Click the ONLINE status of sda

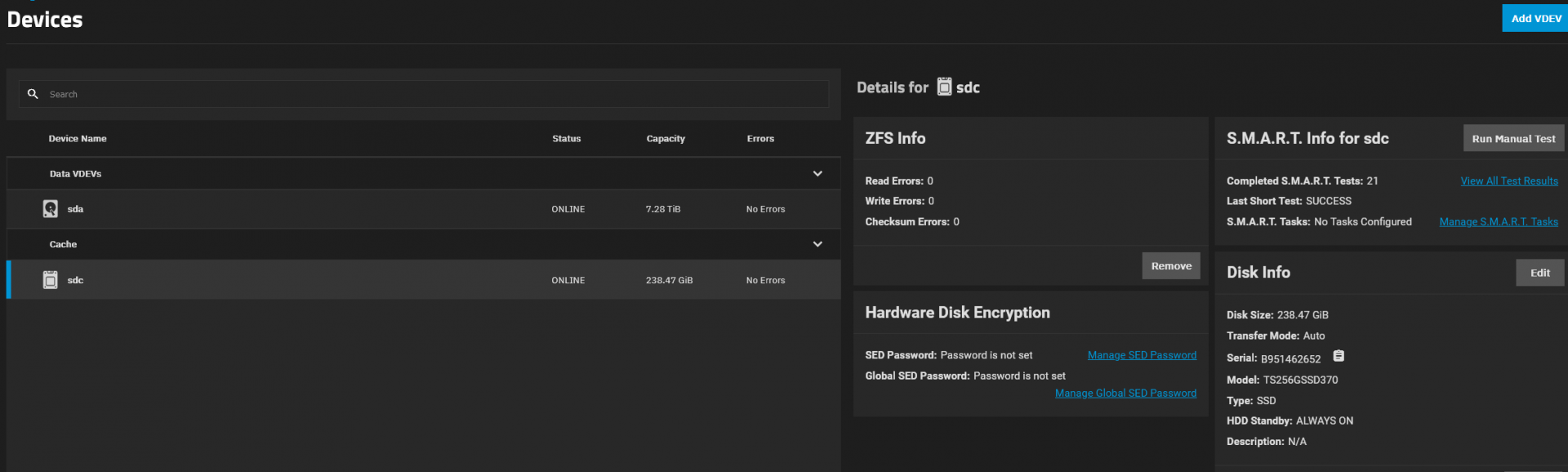coord(568,209)
